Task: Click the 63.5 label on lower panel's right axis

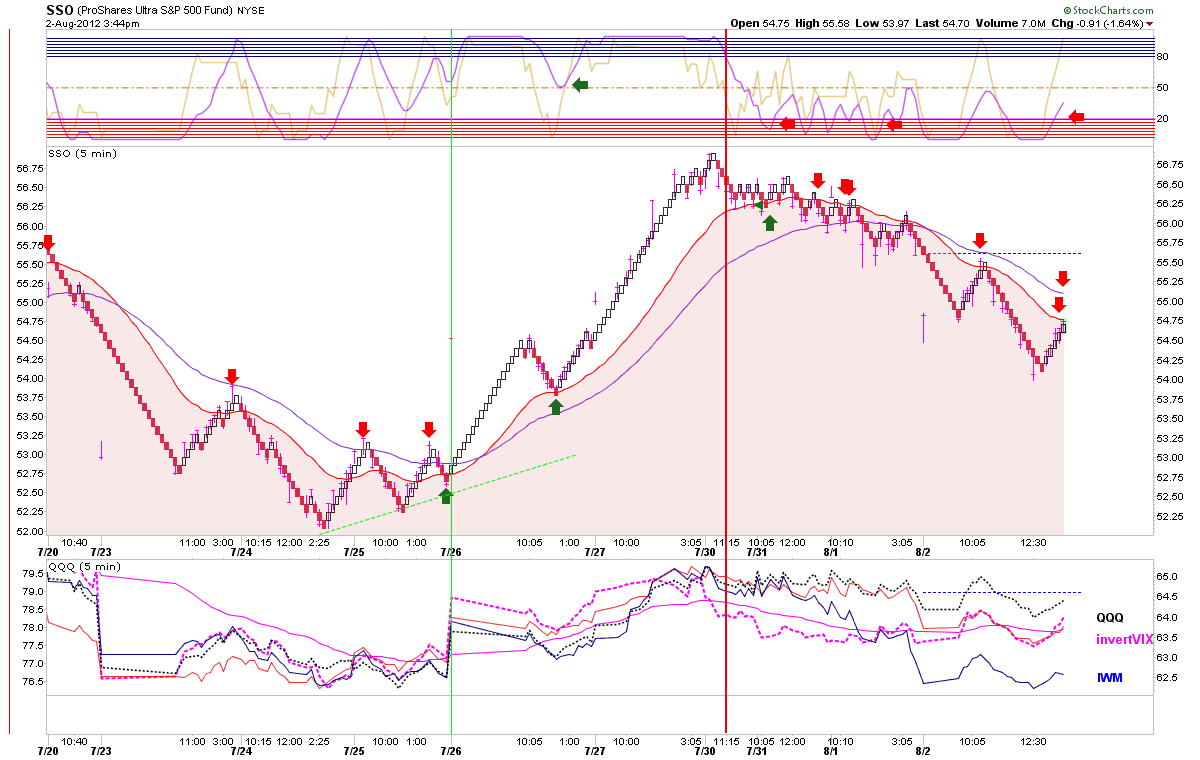Action: (x=1168, y=637)
